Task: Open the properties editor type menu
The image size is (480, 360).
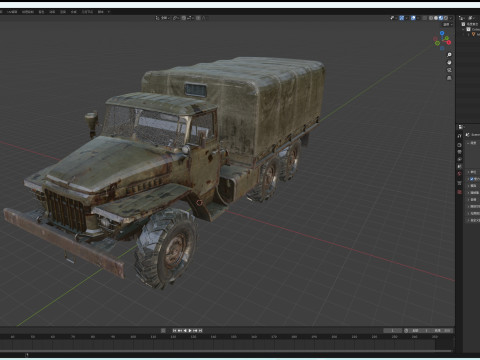Action: 461,127
